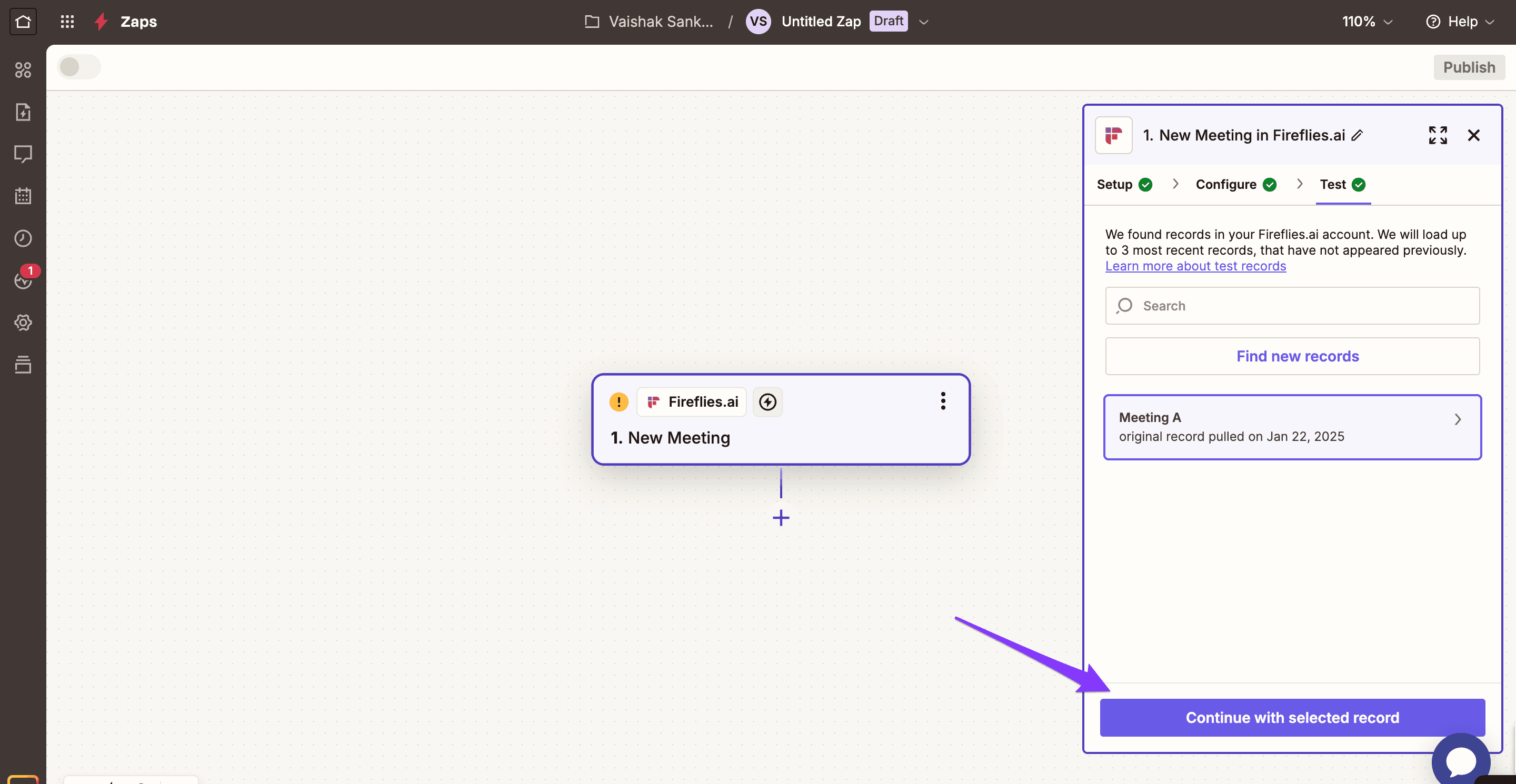Screen dimensions: 1516x784
Task: Open the versions stack sidebar icon
Action: point(23,364)
